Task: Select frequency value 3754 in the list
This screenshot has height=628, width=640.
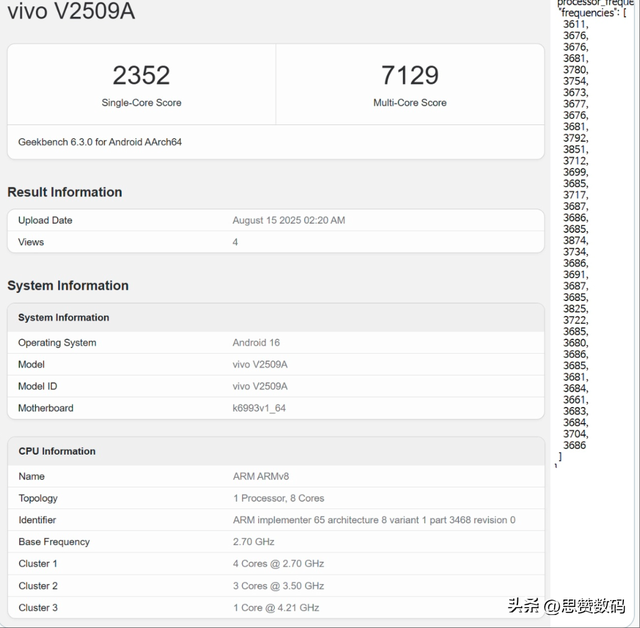Action: click(575, 81)
